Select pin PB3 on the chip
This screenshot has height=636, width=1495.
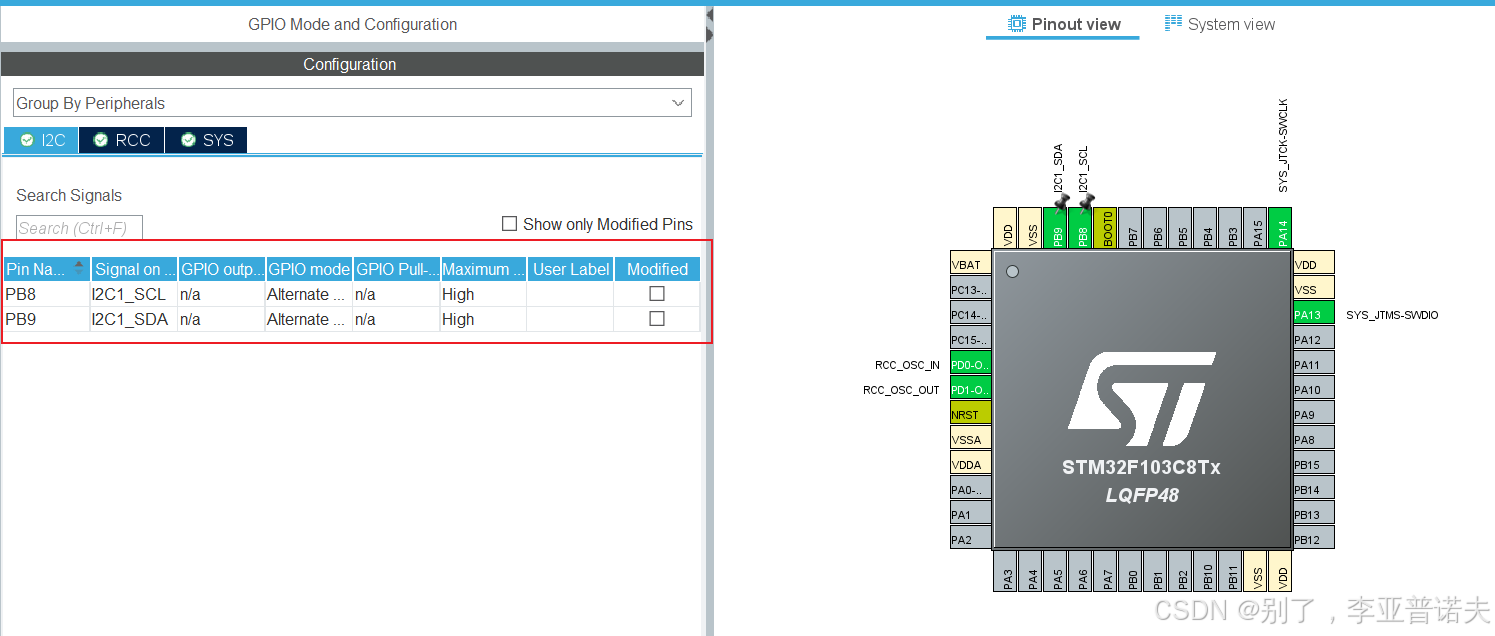1230,228
